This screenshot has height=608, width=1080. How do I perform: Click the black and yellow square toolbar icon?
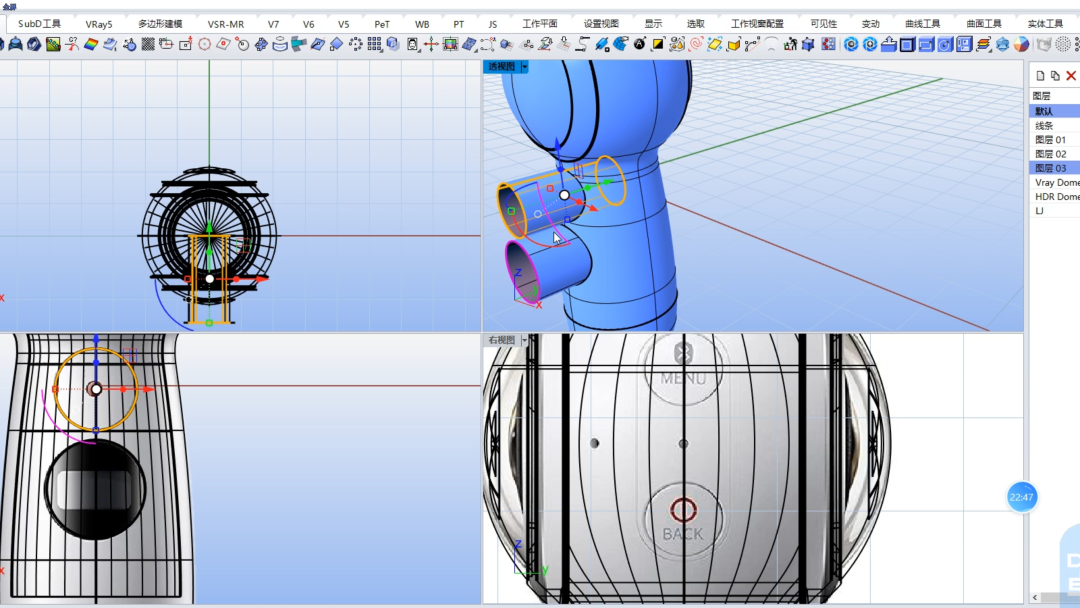click(658, 45)
